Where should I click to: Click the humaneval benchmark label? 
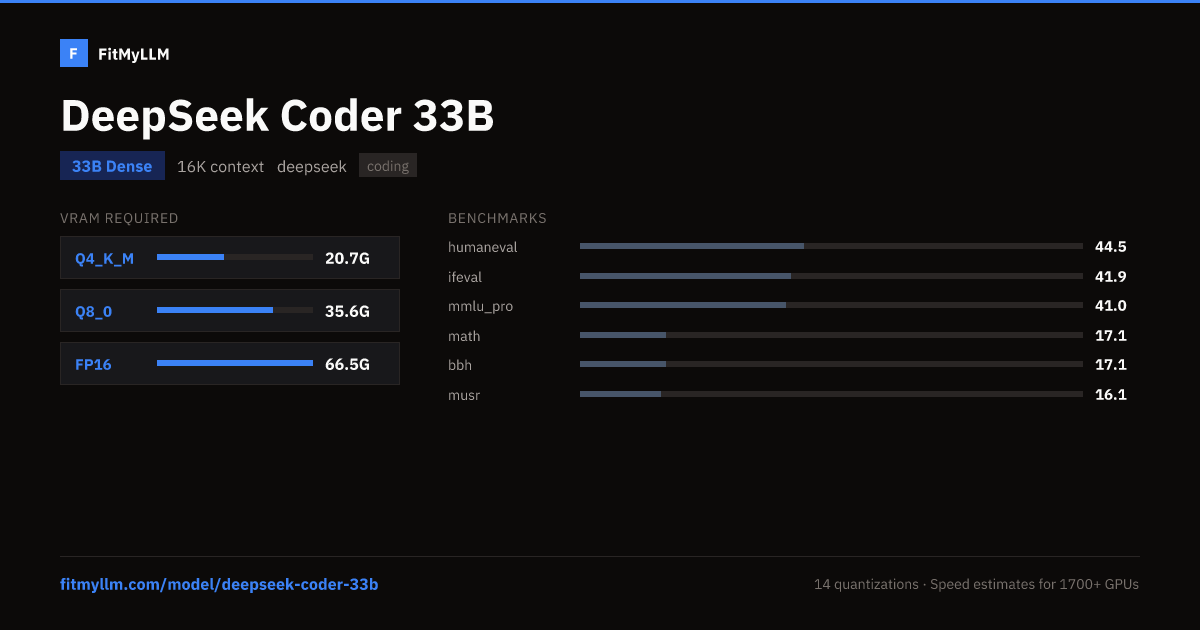(483, 247)
